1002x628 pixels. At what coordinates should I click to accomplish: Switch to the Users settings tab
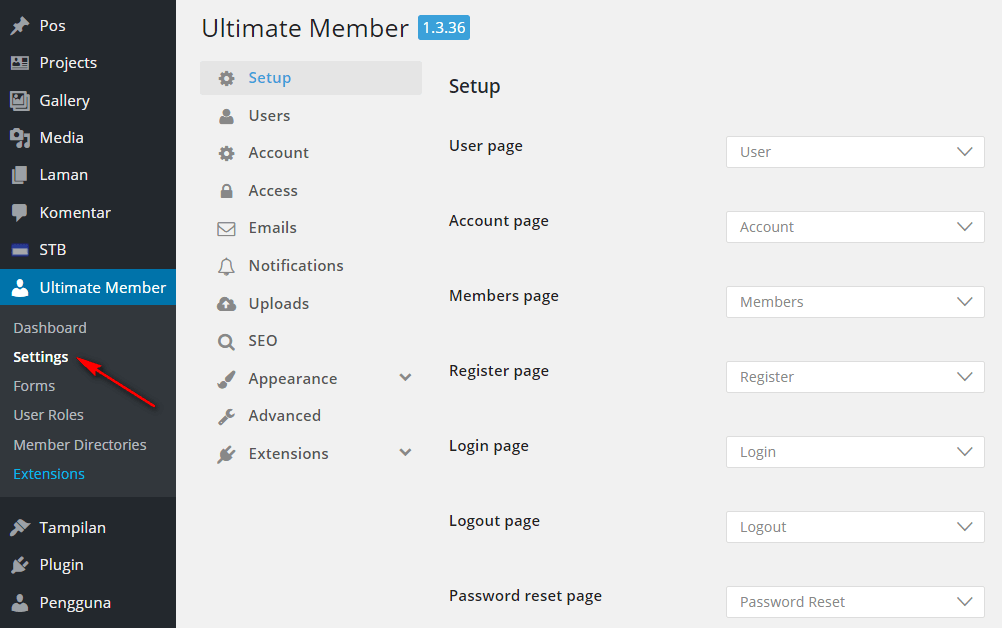tap(269, 116)
